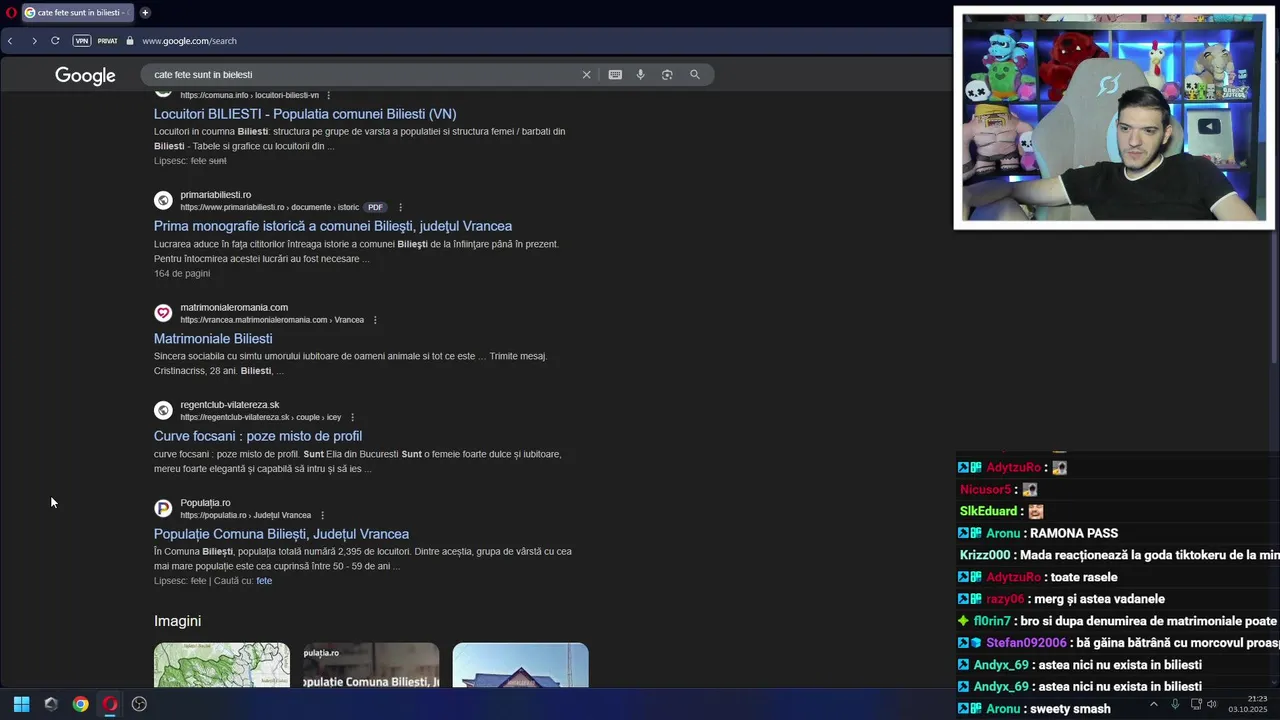
Task: Click chat username Stefan092006
Action: click(x=1026, y=644)
